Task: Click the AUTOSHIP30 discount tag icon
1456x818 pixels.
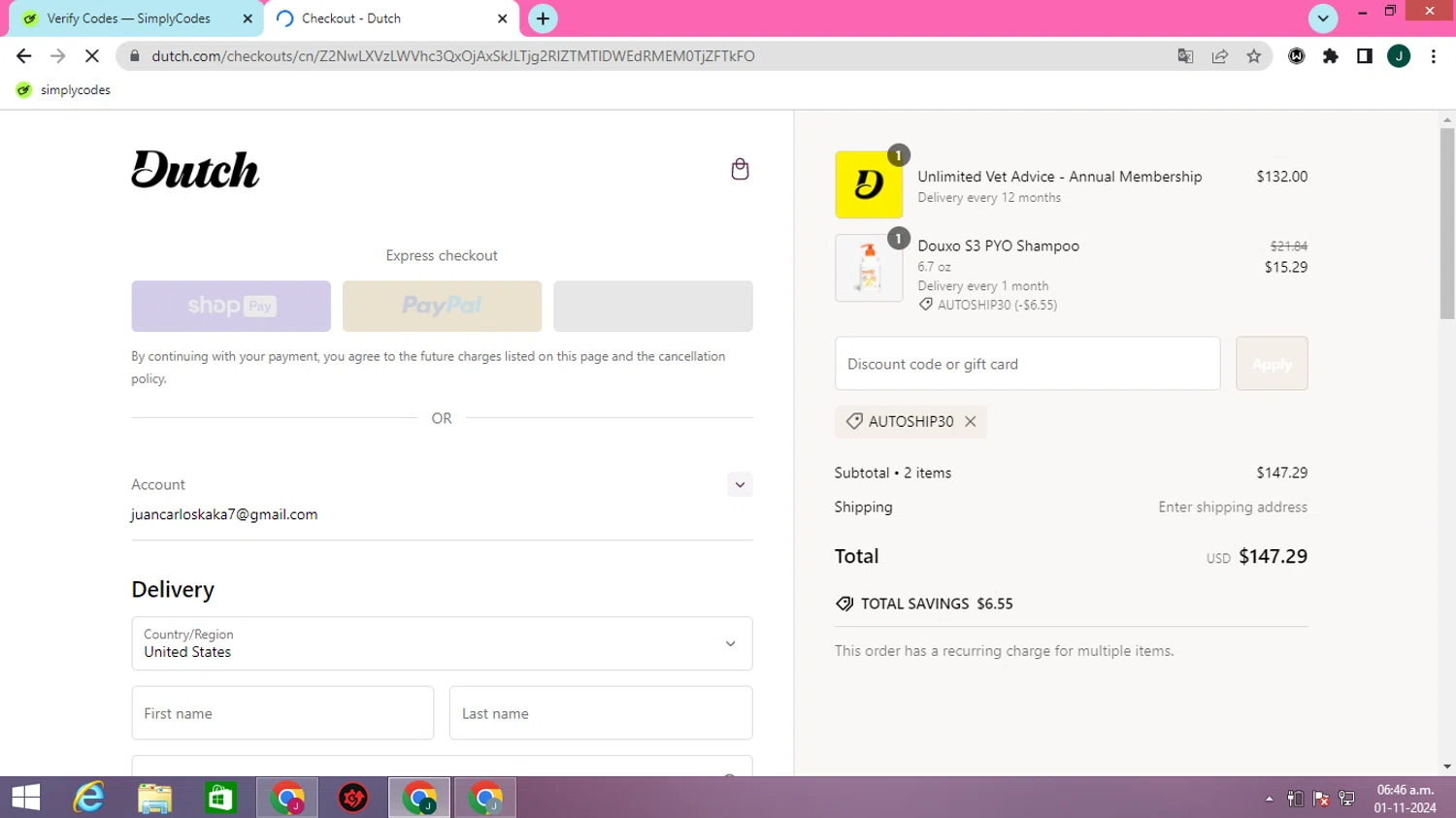Action: pos(854,421)
